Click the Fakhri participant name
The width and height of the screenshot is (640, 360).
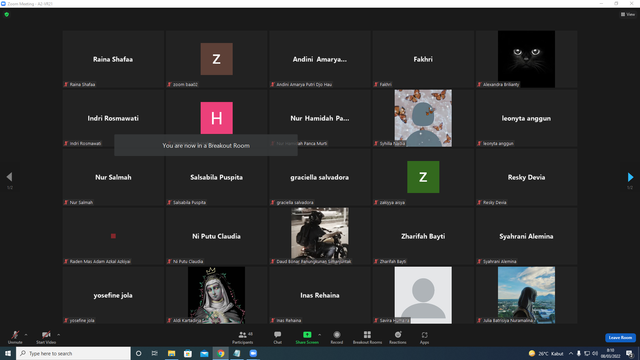click(x=423, y=59)
